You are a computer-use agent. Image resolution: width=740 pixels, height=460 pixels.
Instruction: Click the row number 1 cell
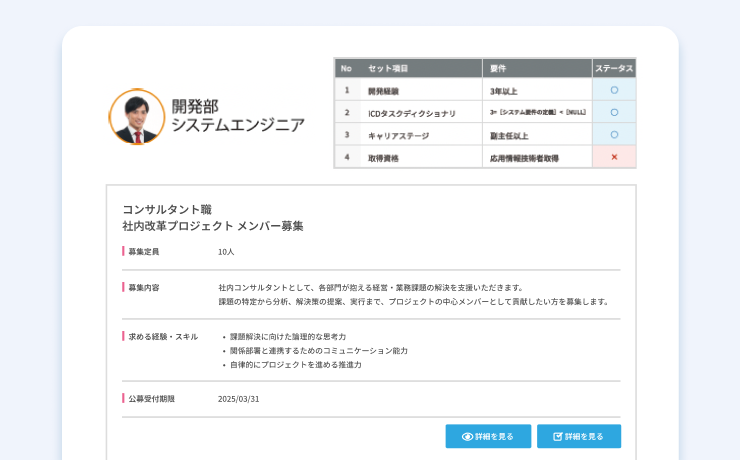[347, 90]
